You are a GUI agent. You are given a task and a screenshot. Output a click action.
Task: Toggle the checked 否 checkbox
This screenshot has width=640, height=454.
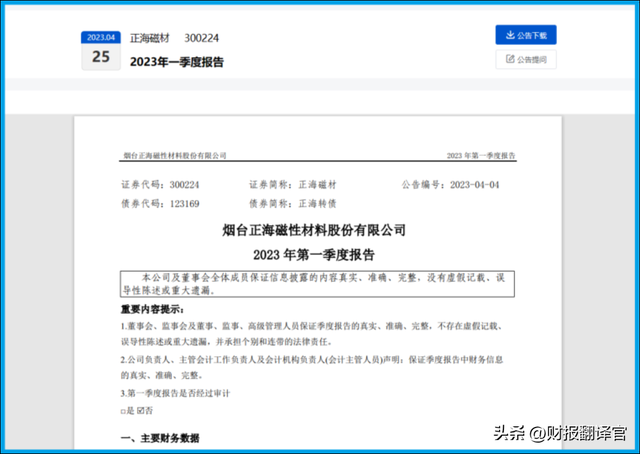[x=140, y=411]
